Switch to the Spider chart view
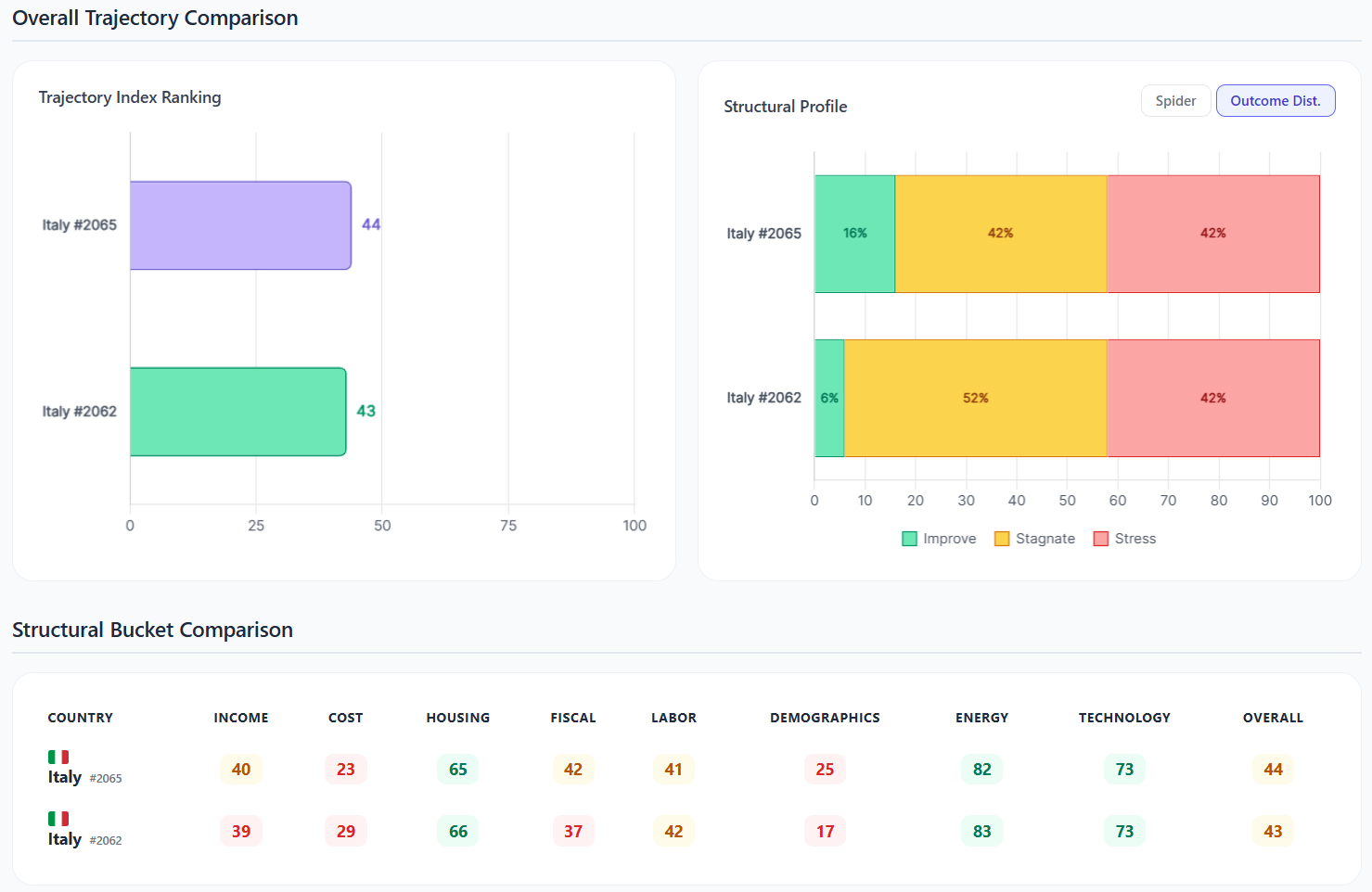This screenshot has height=892, width=1372. click(1175, 101)
